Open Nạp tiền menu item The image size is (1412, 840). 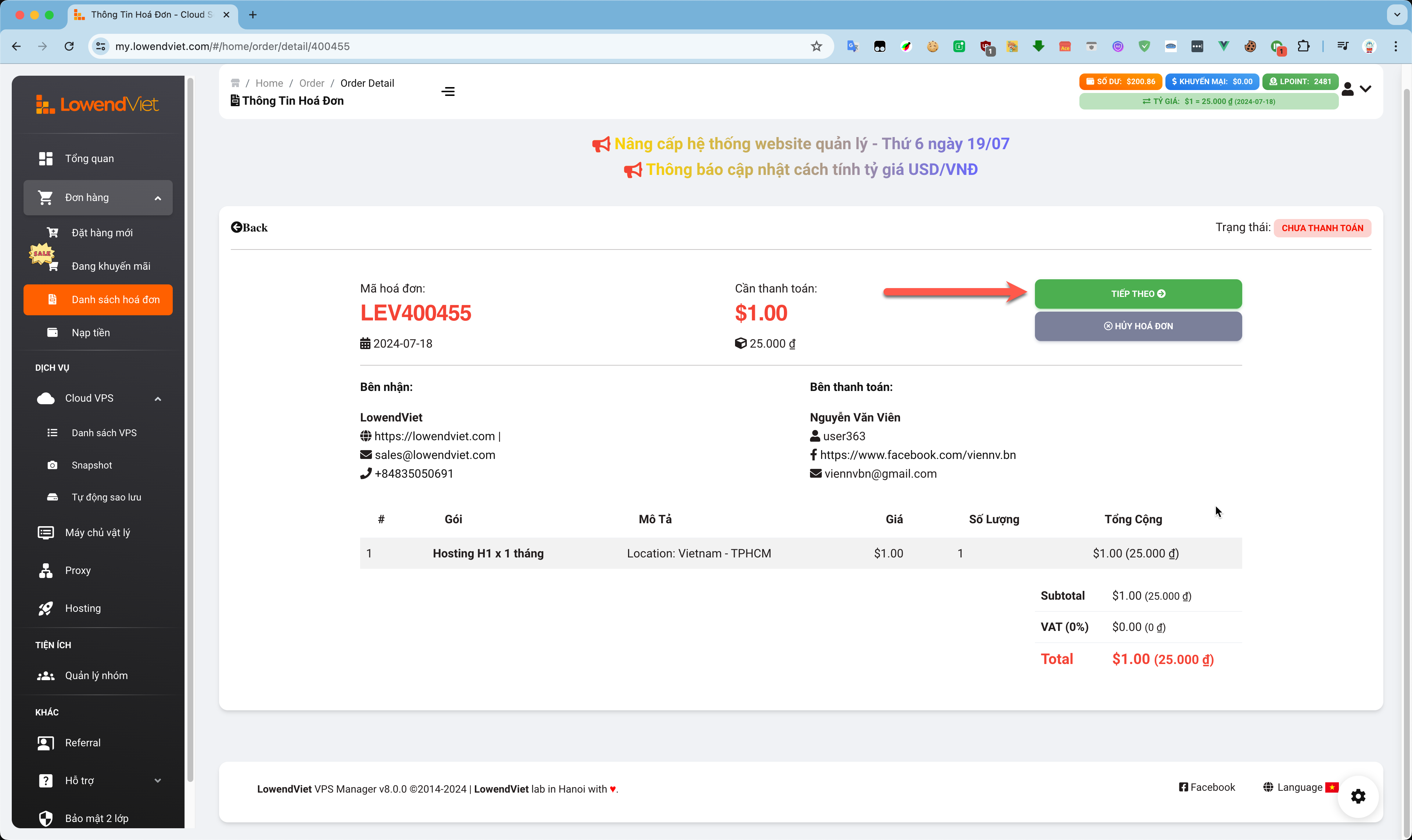(x=90, y=333)
